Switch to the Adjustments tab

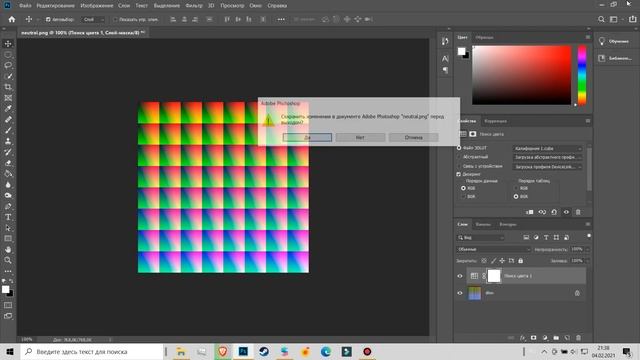click(x=496, y=121)
